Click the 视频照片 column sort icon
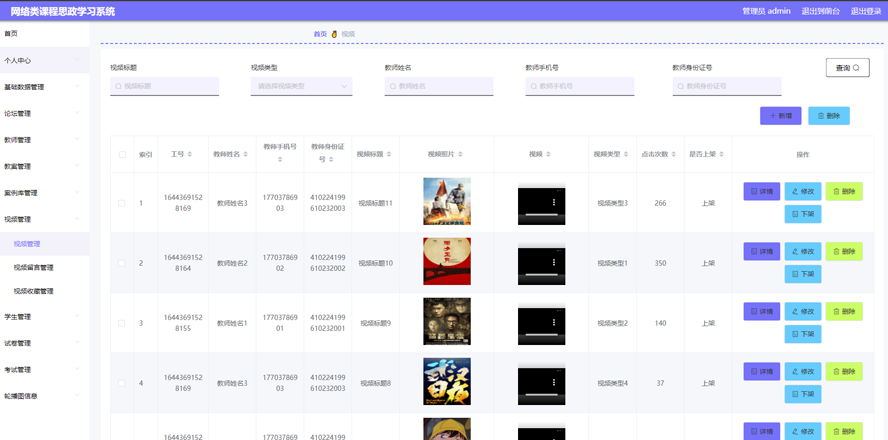Screen dimensions: 888x440 (x=460, y=155)
